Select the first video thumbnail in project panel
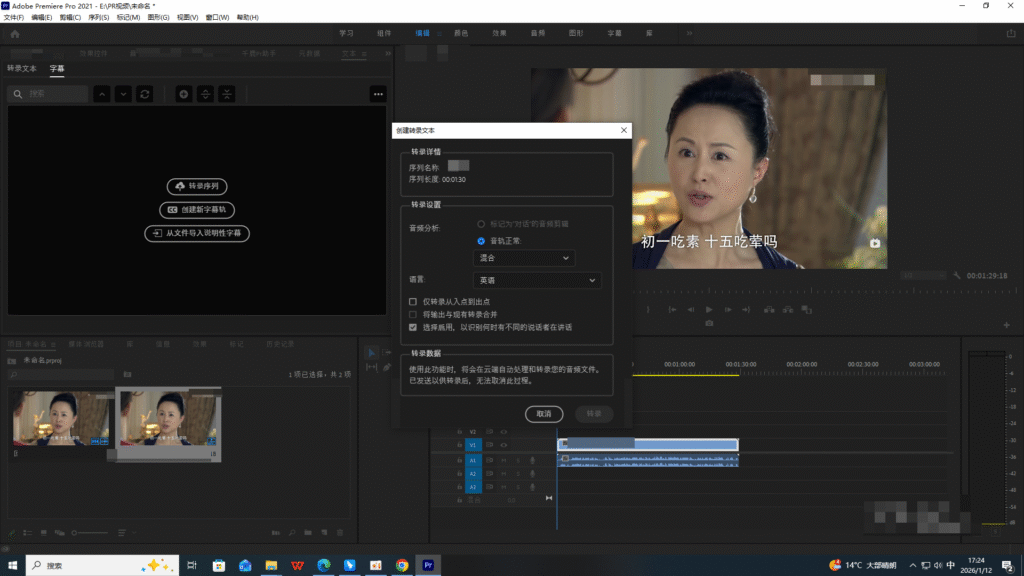Viewport: 1024px width, 576px height. tap(61, 418)
